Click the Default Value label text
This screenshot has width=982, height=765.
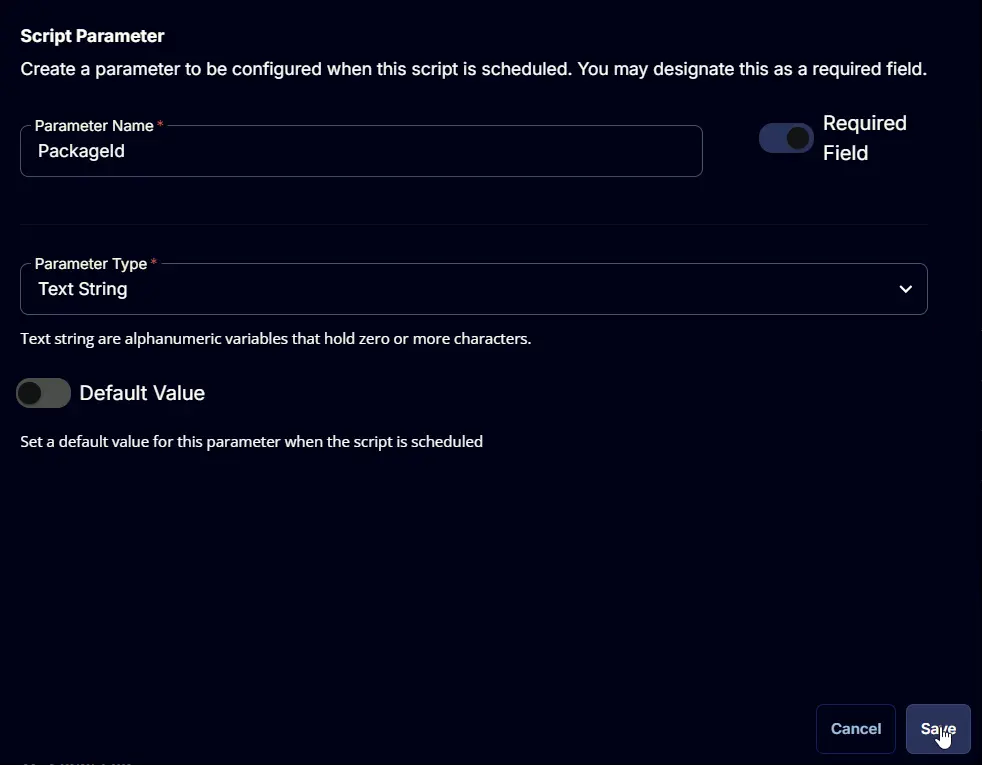(x=142, y=393)
